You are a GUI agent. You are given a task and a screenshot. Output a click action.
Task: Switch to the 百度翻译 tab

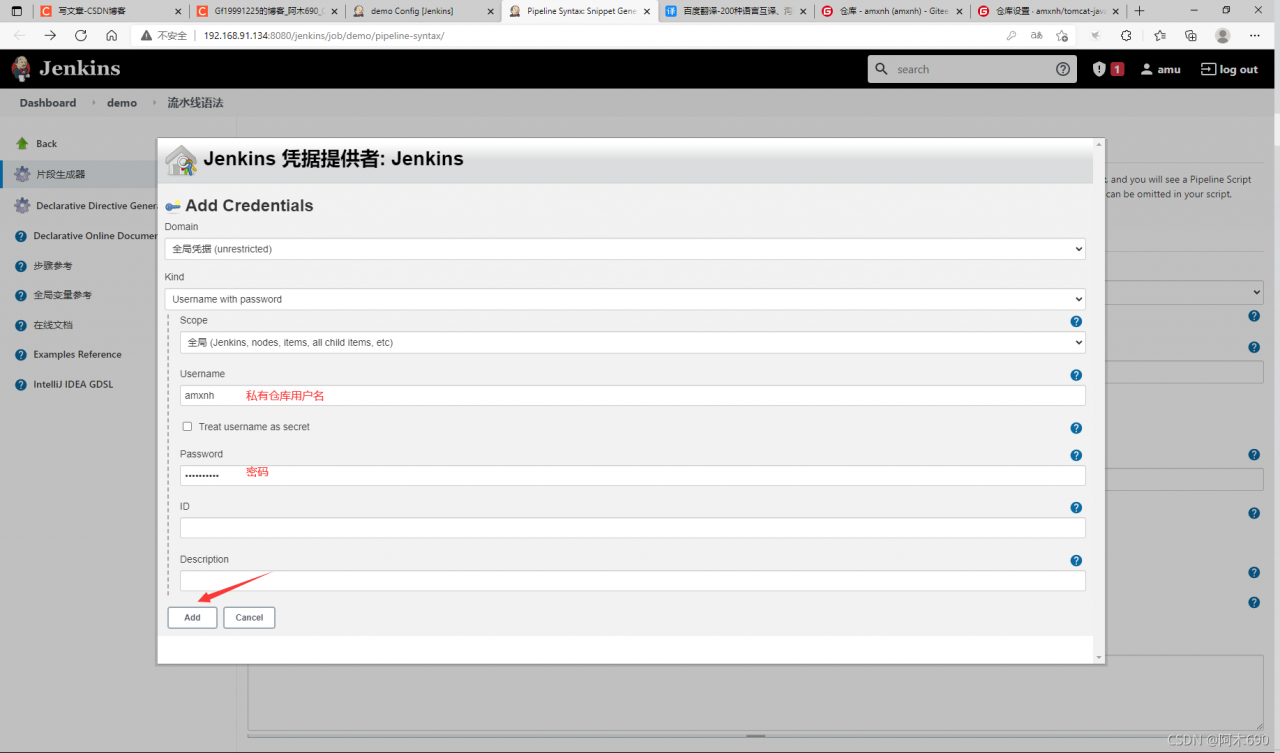[x=736, y=11]
